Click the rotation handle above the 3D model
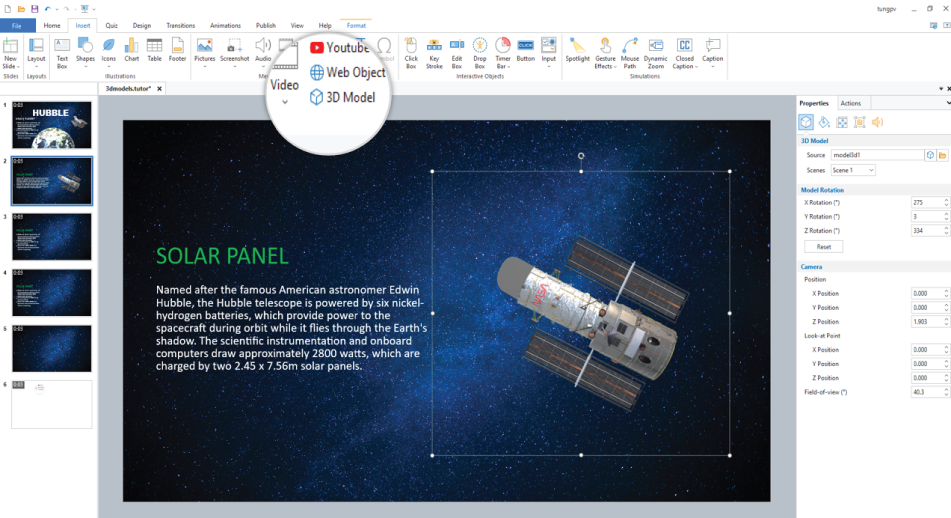Image resolution: width=951 pixels, height=518 pixels. pyautogui.click(x=581, y=156)
